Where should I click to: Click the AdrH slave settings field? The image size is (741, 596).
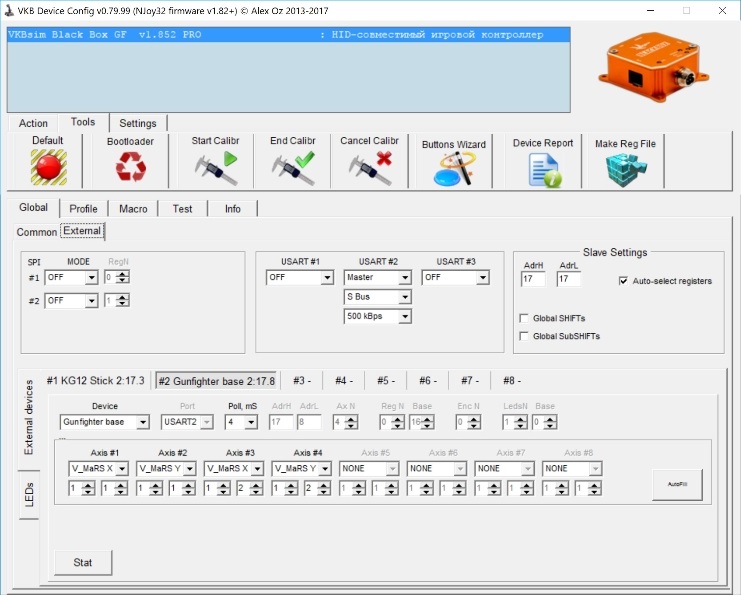533,279
